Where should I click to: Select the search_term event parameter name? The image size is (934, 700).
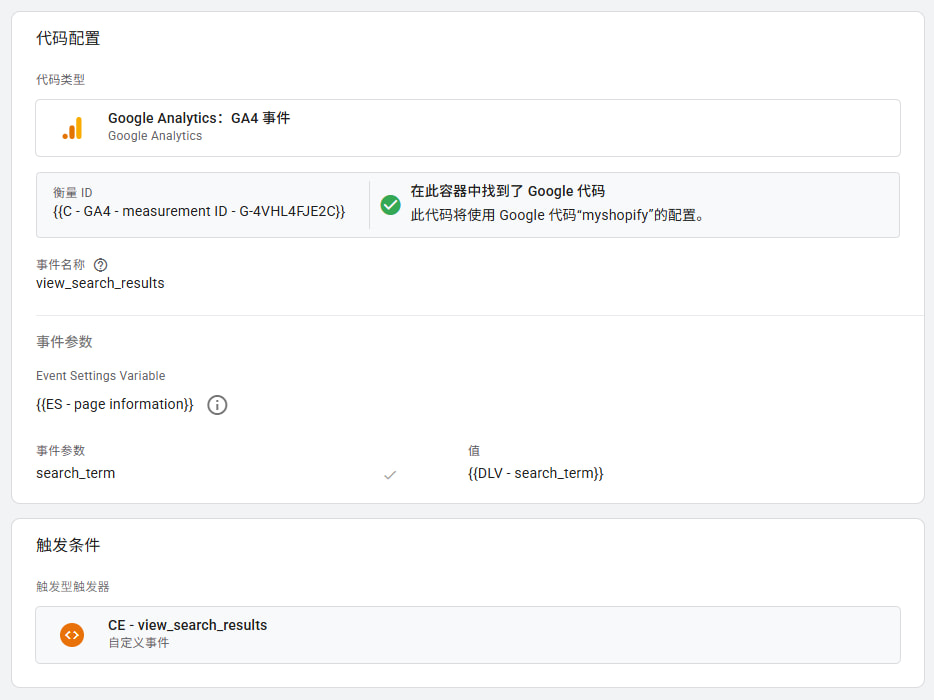point(76,473)
